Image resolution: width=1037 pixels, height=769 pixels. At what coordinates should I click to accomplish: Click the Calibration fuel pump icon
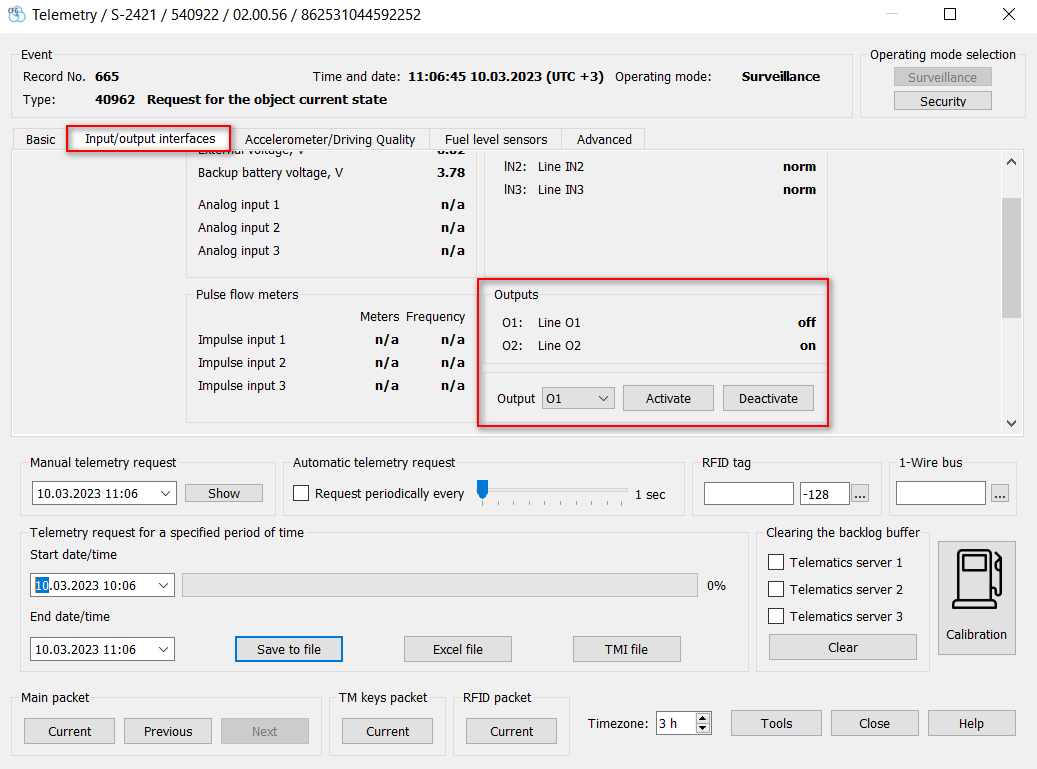976,580
